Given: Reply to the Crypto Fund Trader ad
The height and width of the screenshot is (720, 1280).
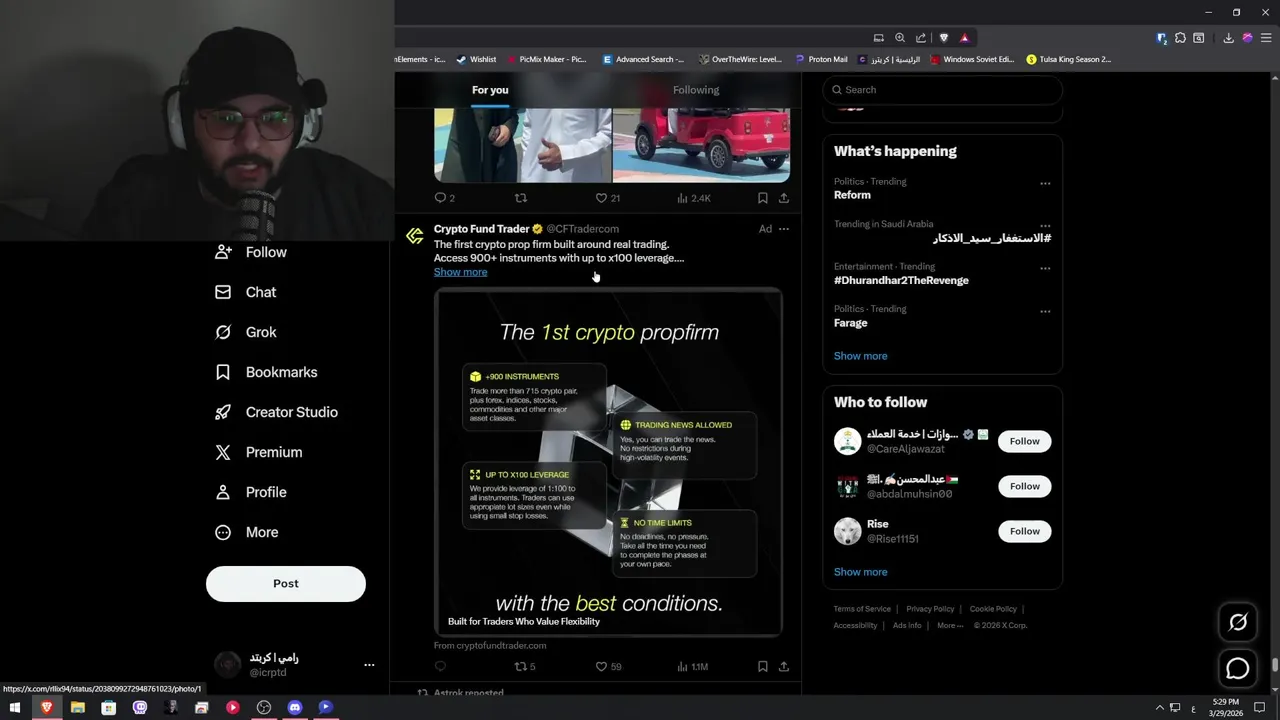Looking at the screenshot, I should coord(440,666).
